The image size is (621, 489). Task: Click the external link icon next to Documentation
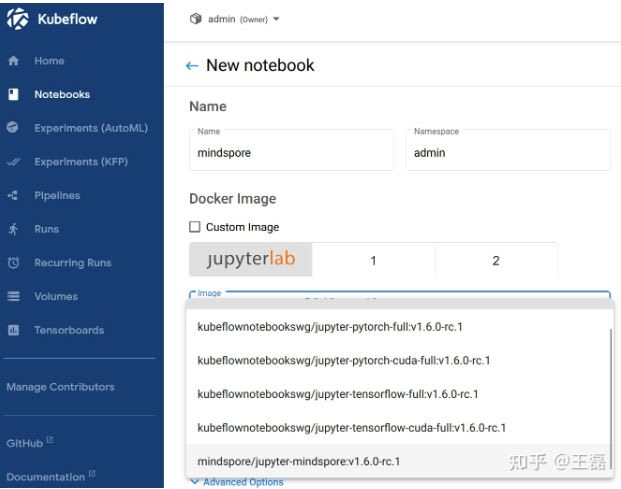click(x=92, y=473)
